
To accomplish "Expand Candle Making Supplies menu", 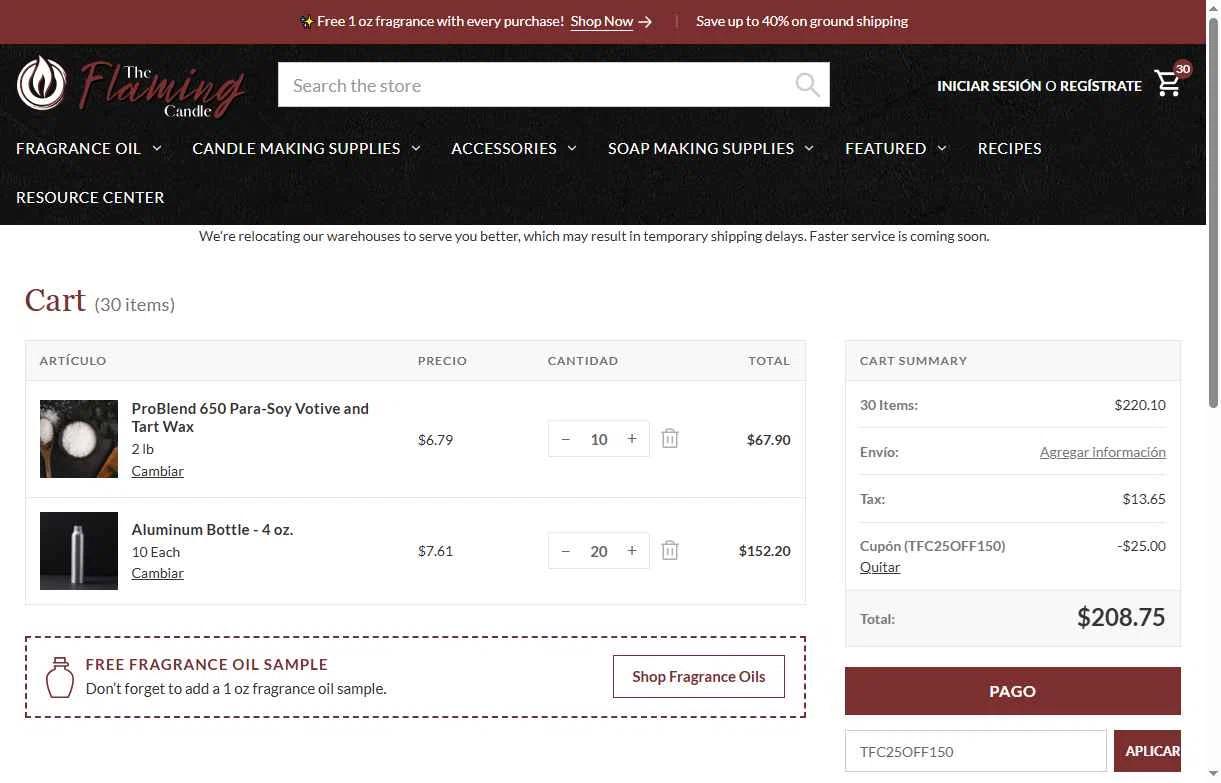I will click(306, 148).
